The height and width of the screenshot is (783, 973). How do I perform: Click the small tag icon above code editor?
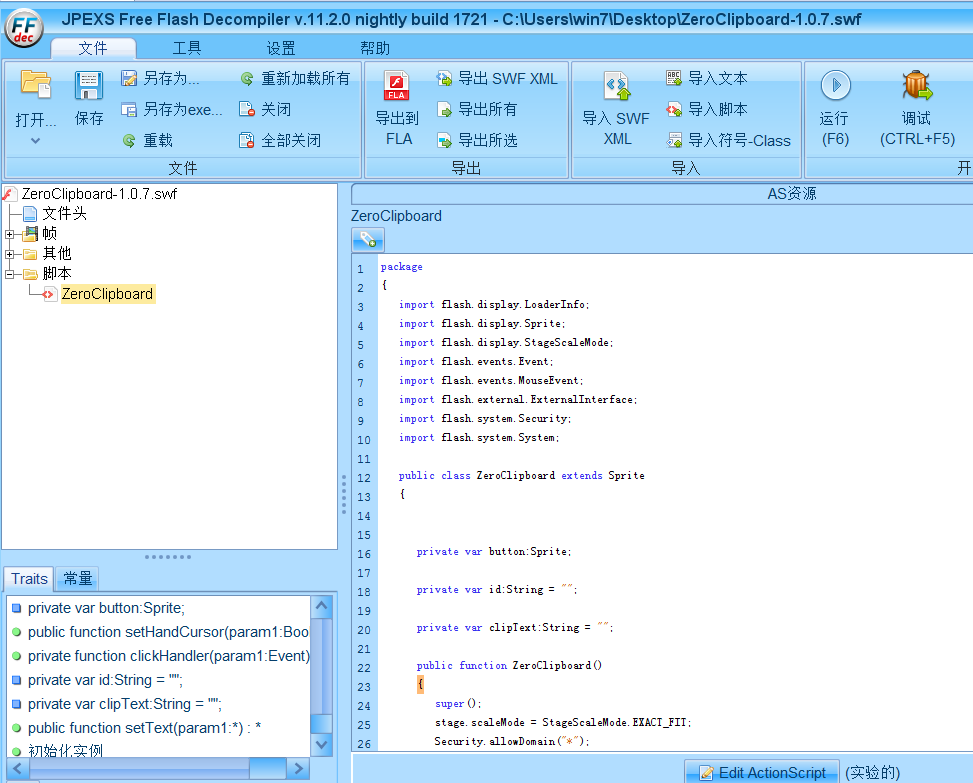(x=367, y=239)
